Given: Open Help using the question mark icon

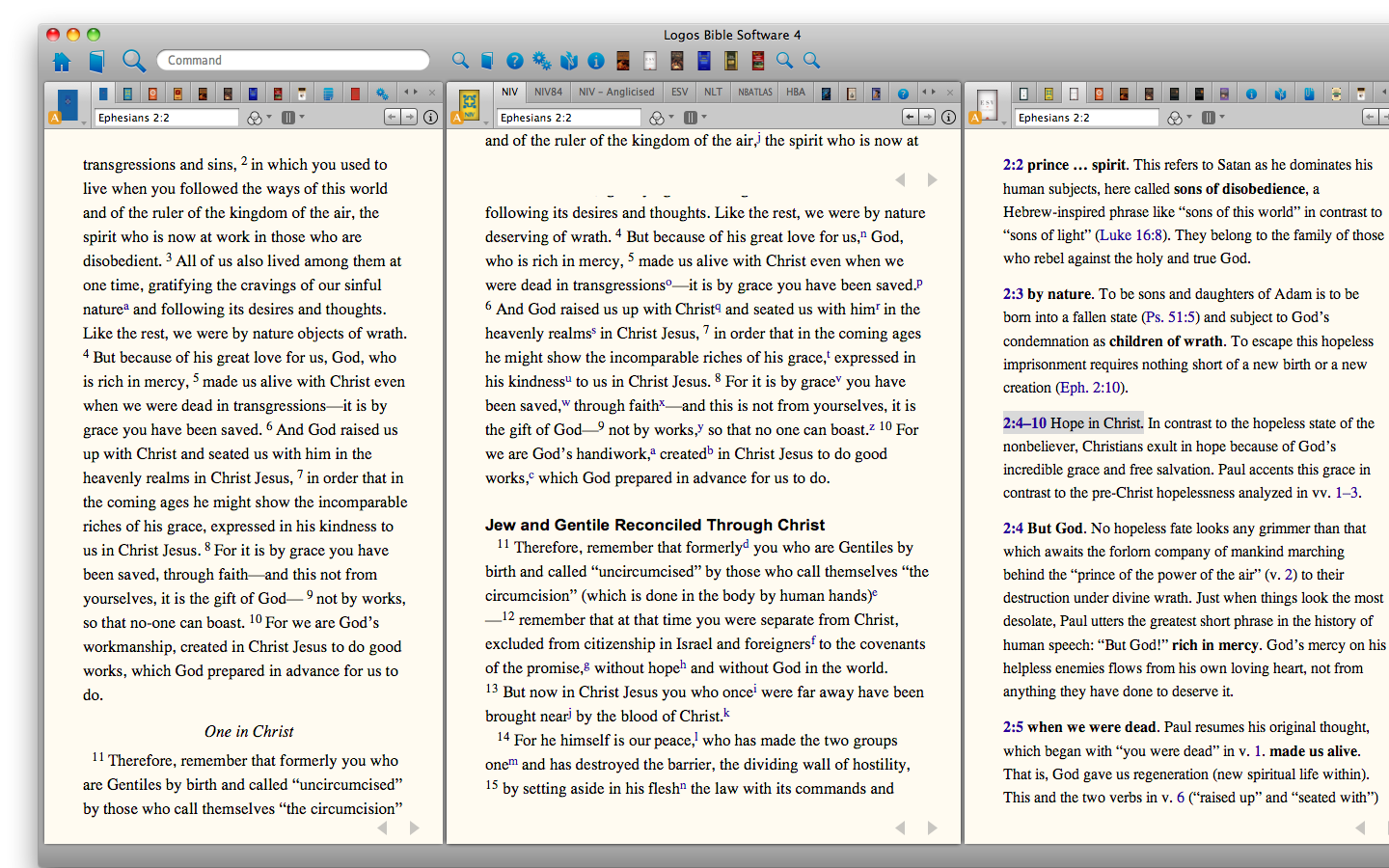Looking at the screenshot, I should [x=514, y=60].
